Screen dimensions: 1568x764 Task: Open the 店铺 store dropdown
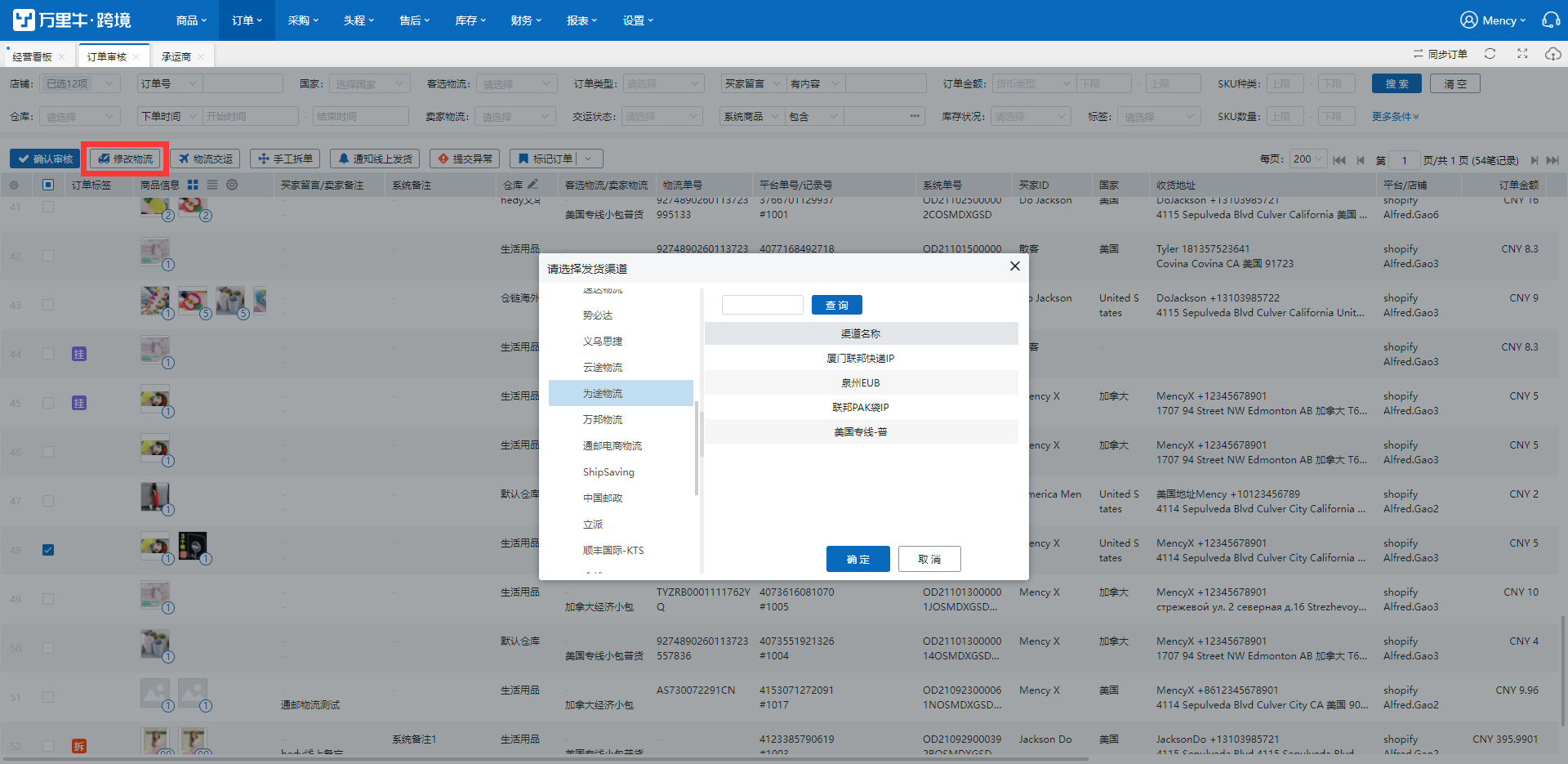point(80,83)
